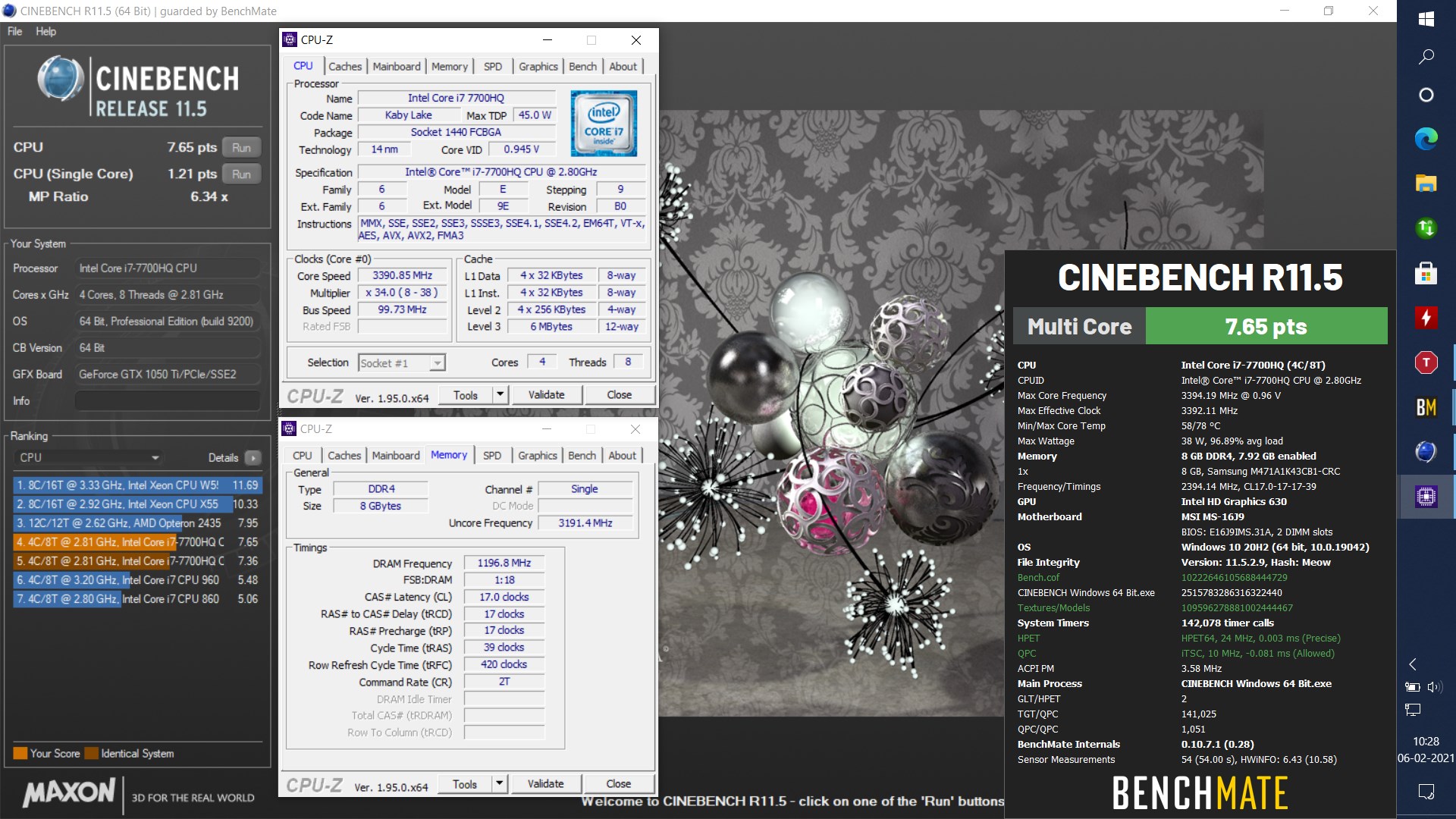Collapse the taskbar tray chevron
1456x819 pixels.
tap(1413, 664)
